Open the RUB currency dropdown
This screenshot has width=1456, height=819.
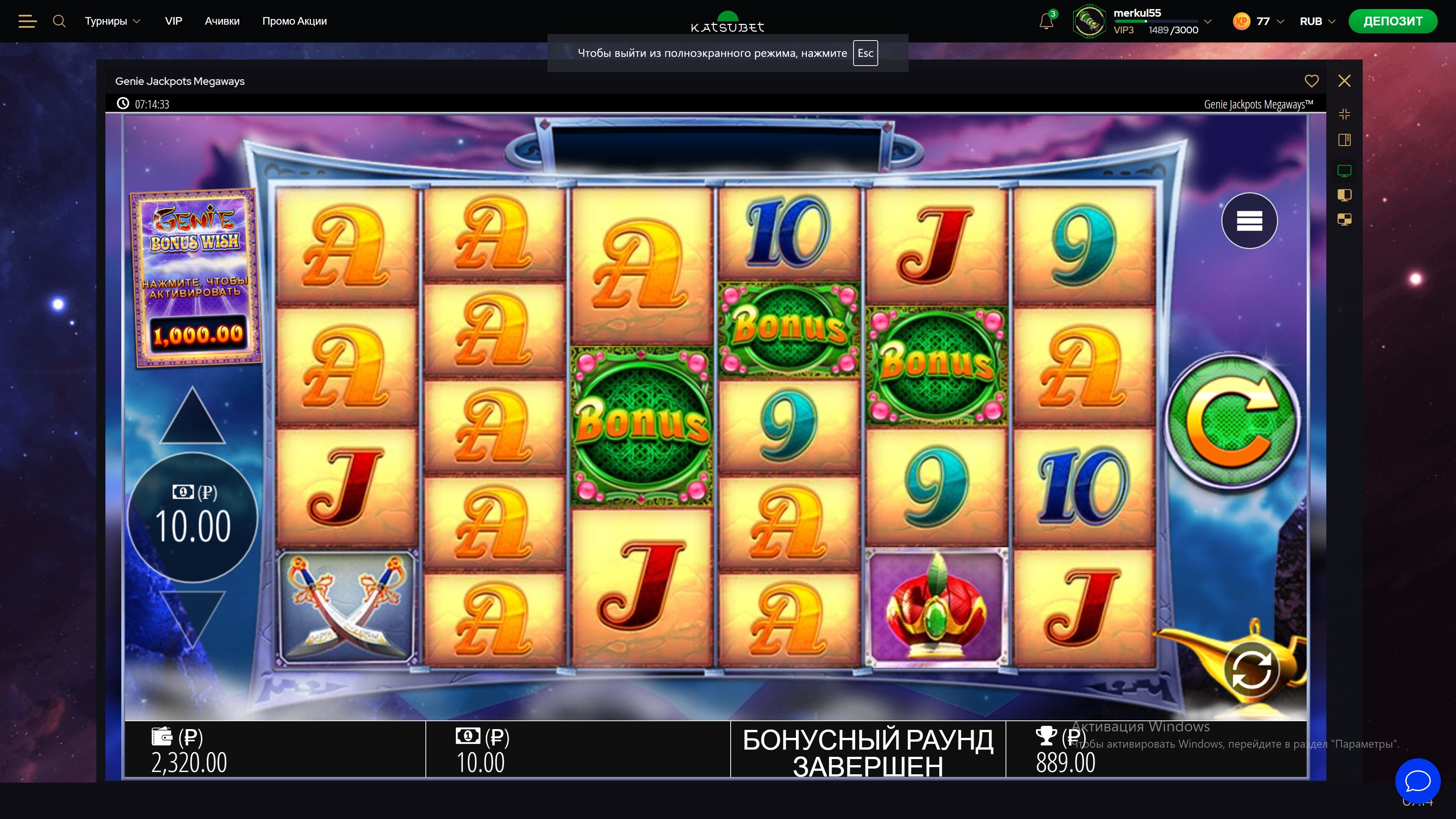point(1317,22)
